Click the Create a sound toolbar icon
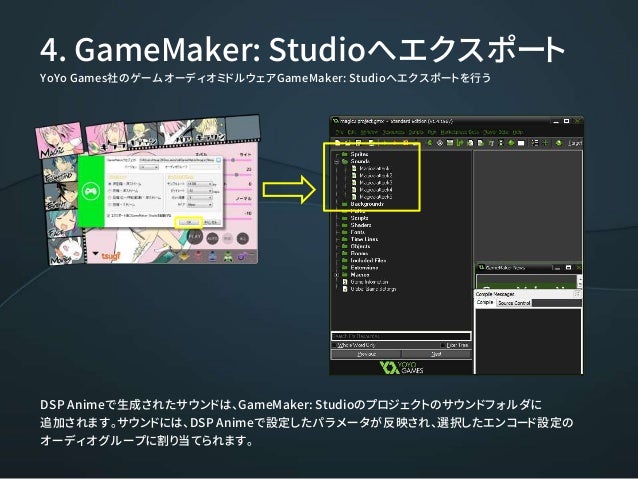This screenshot has width=638, height=479. tap(440, 143)
